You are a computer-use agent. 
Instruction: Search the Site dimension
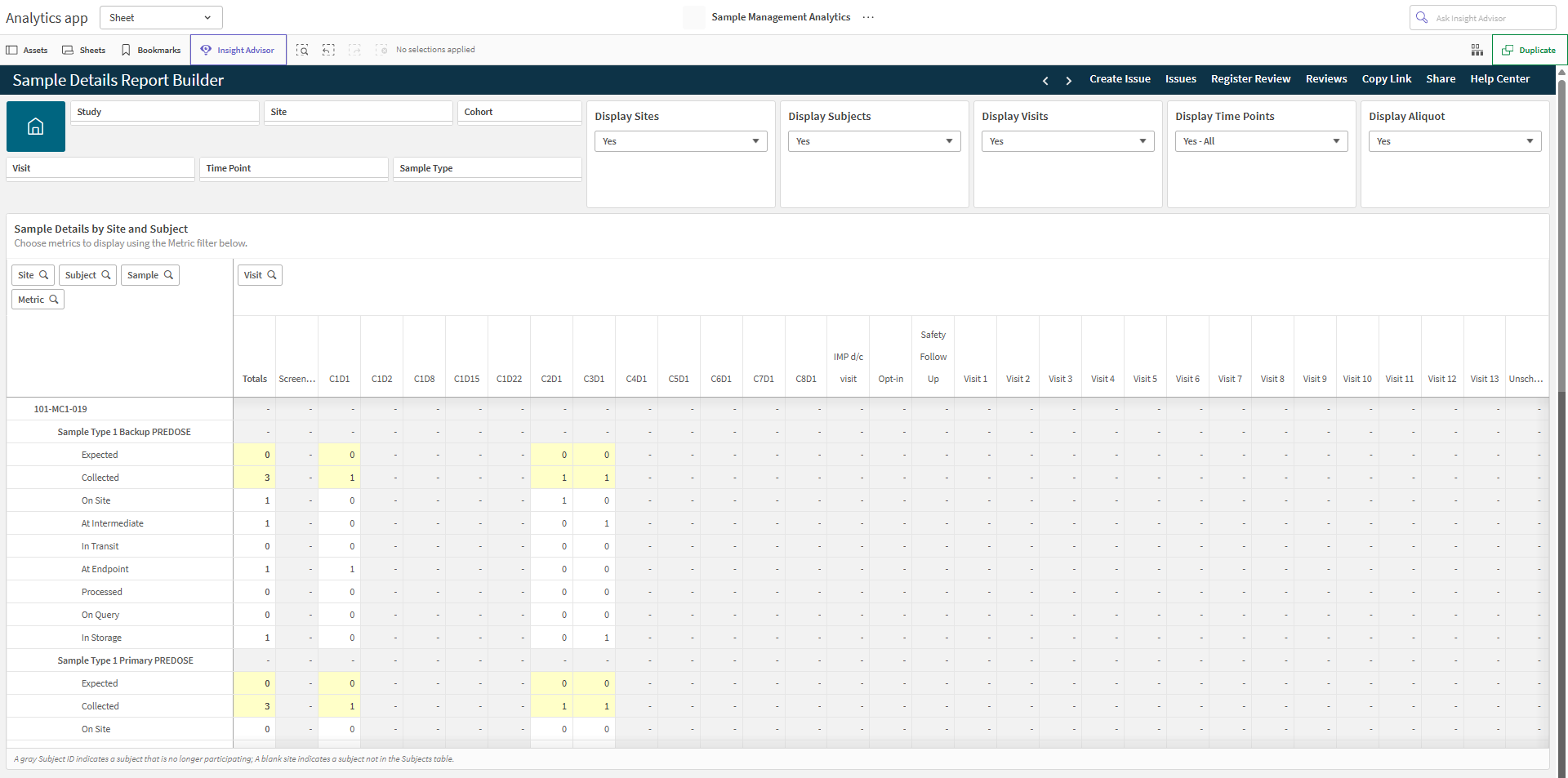(33, 275)
